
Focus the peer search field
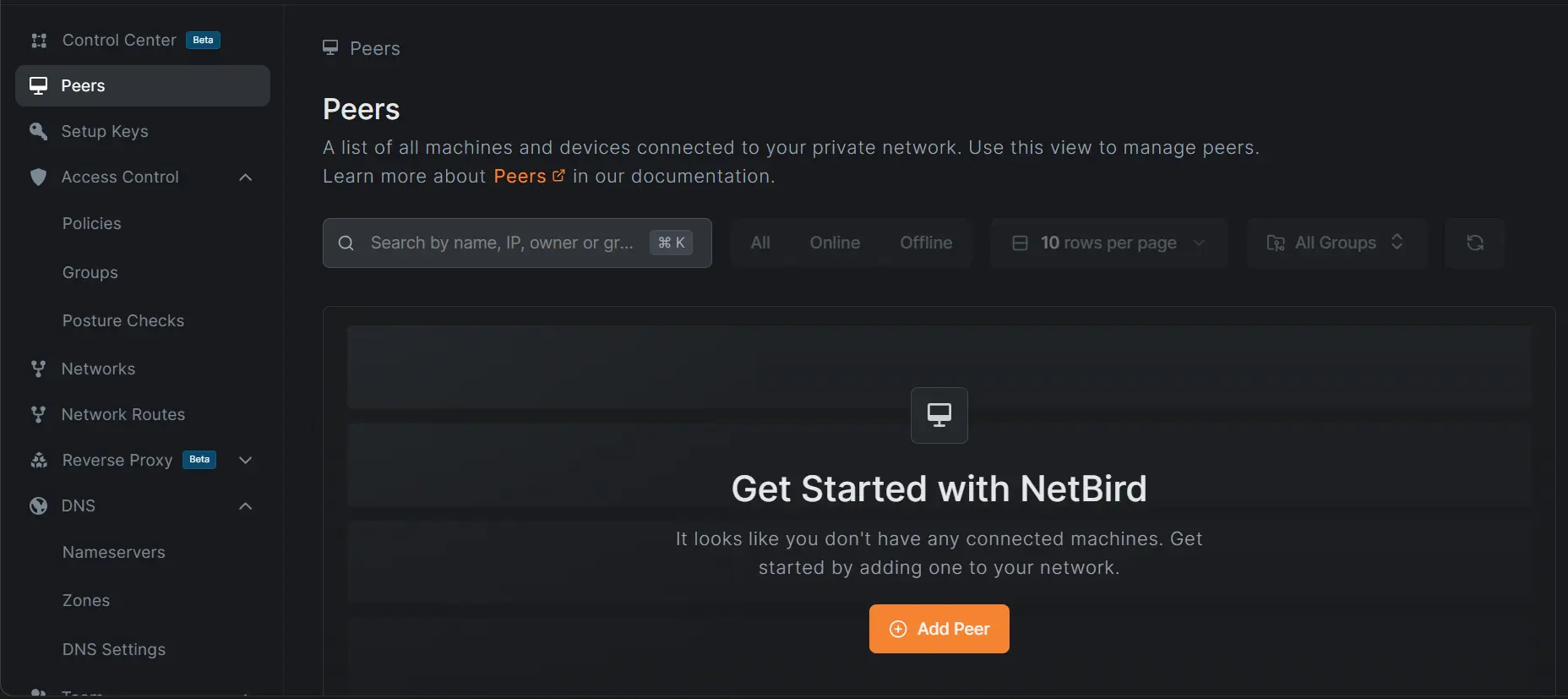(517, 243)
